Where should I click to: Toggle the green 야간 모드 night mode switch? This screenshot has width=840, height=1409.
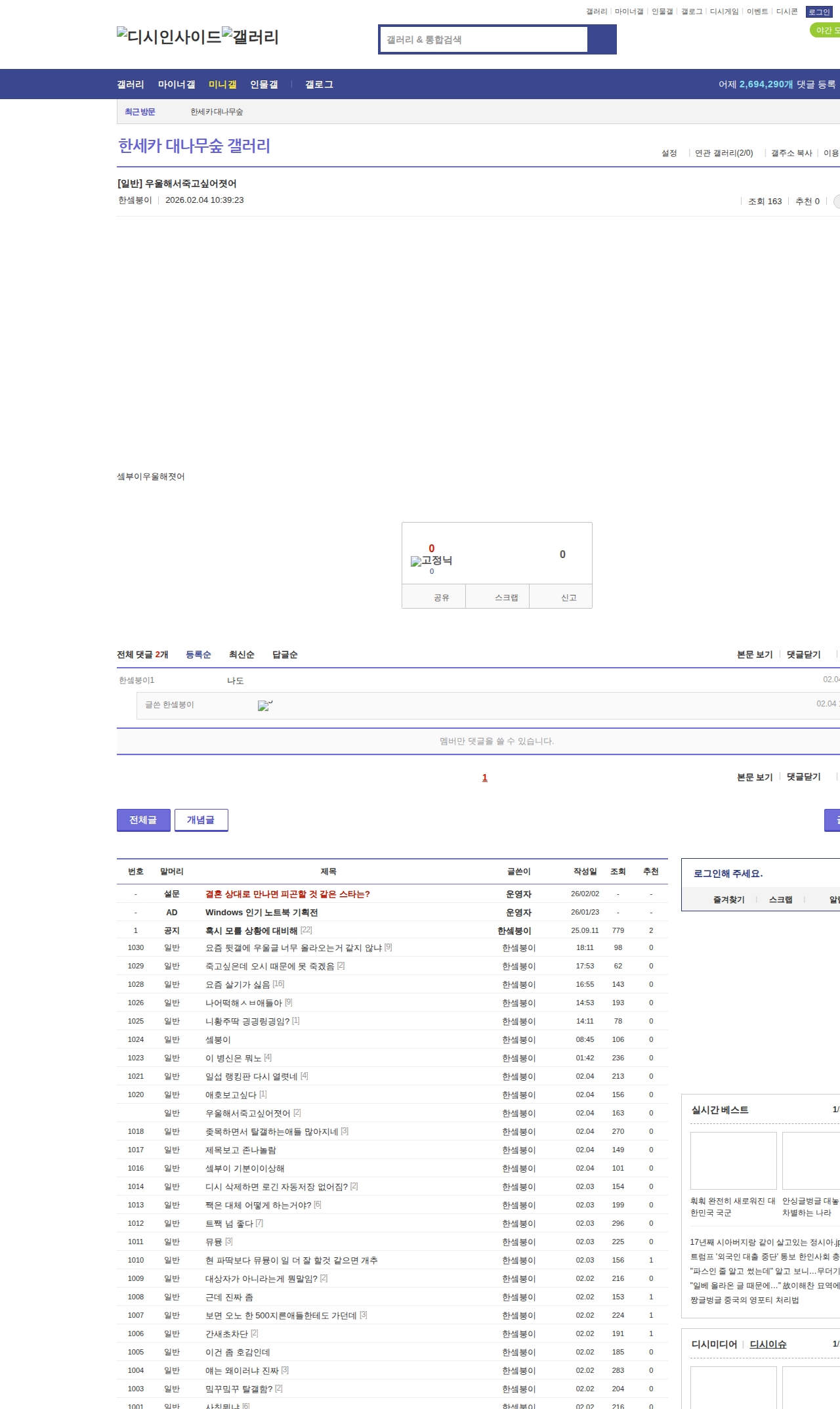pyautogui.click(x=826, y=30)
